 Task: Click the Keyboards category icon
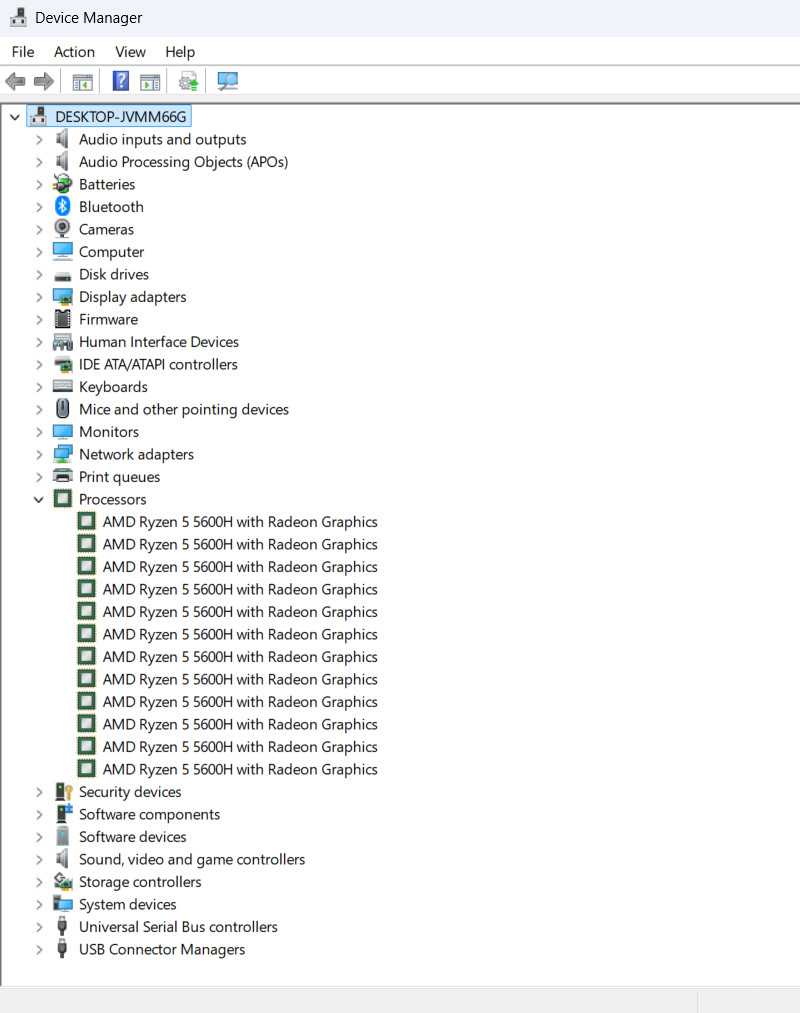pyautogui.click(x=63, y=386)
